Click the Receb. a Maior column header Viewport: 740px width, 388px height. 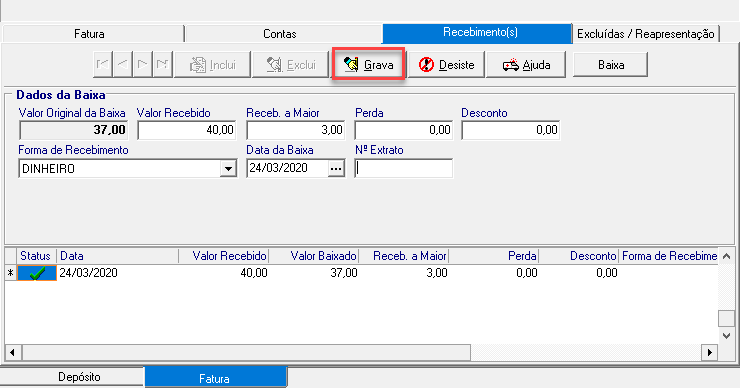[404, 256]
